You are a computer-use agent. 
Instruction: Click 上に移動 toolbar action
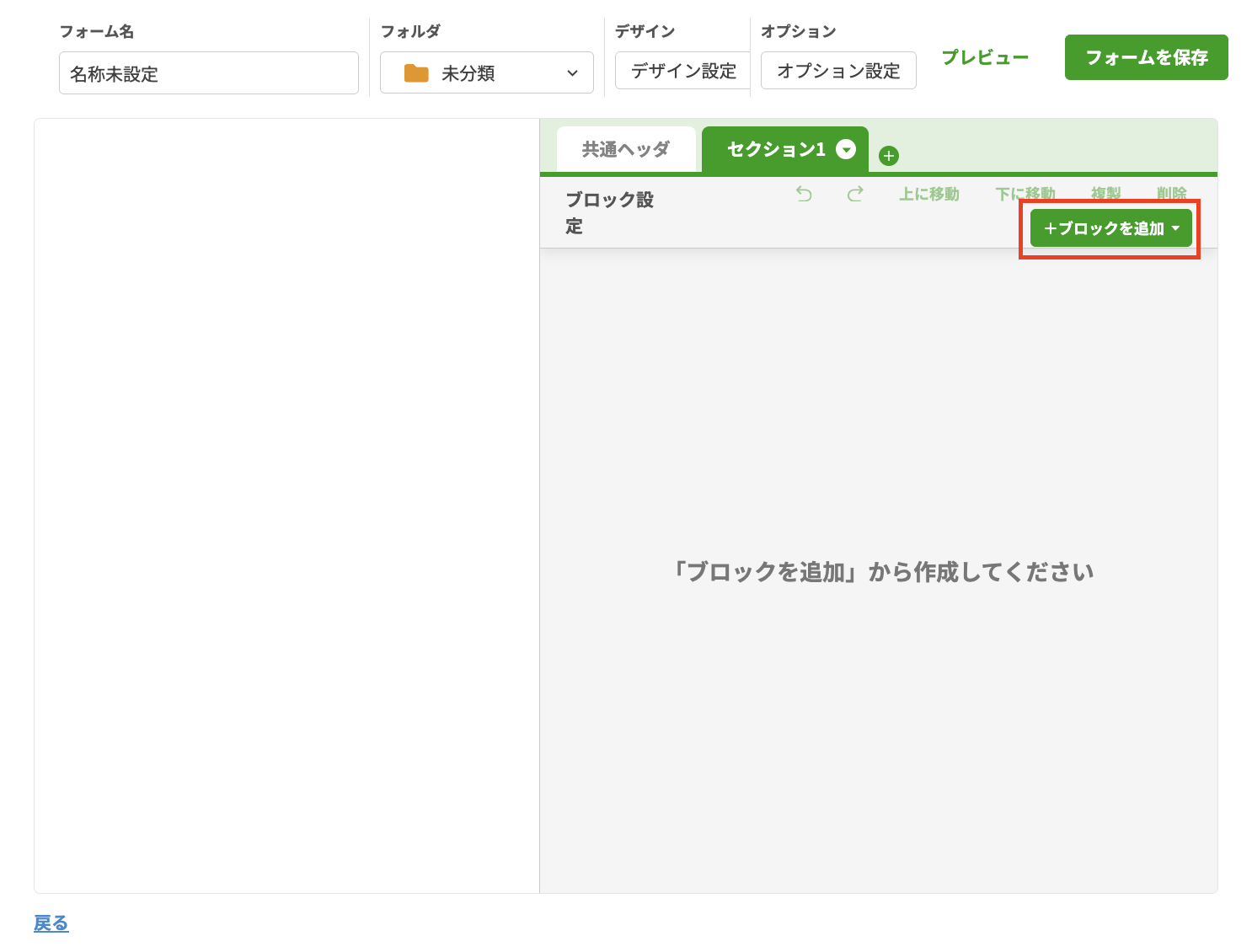pos(929,195)
